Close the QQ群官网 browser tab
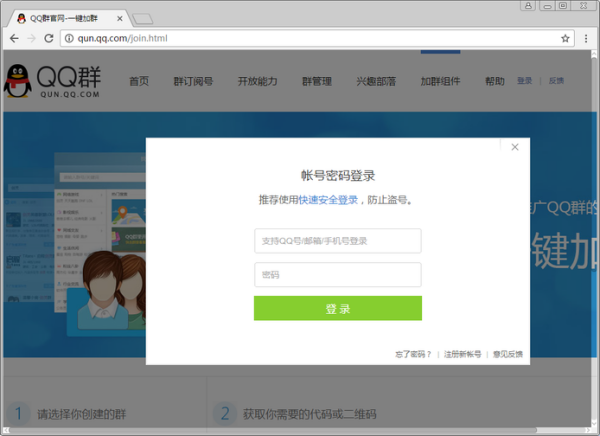600x436 pixels. coord(121,18)
